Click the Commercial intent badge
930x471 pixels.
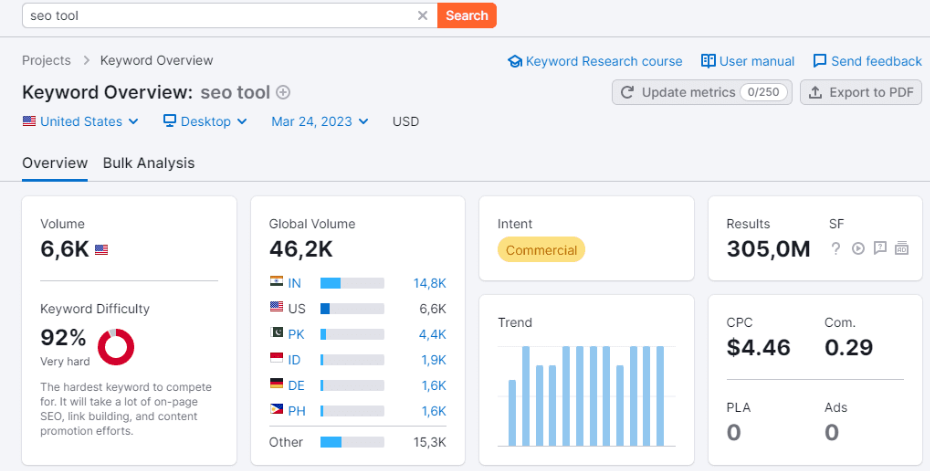[x=541, y=250]
